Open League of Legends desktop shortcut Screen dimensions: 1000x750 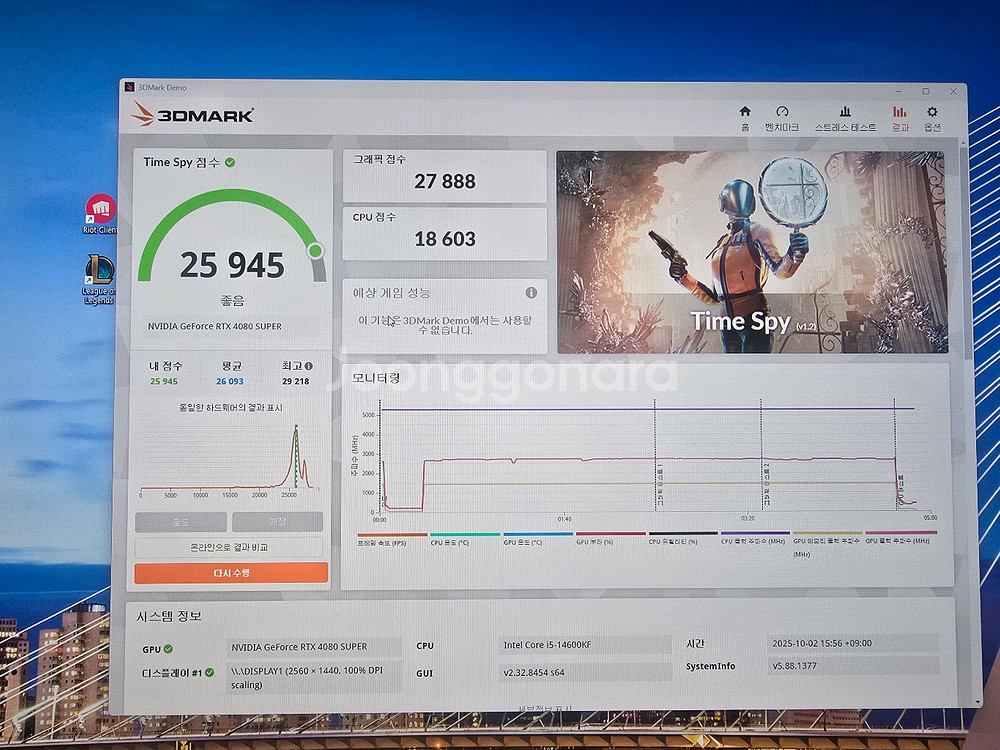pos(100,277)
